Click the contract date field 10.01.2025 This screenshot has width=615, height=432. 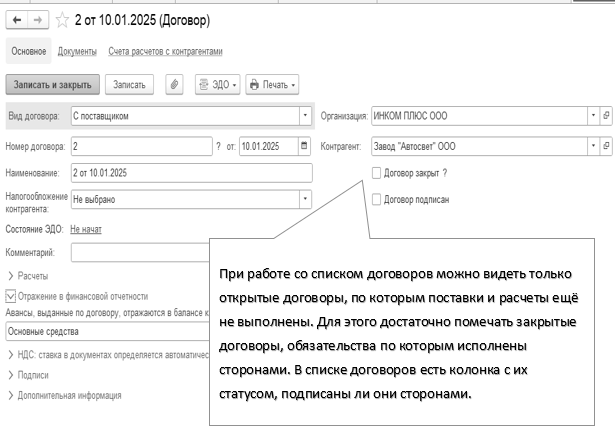(269, 146)
